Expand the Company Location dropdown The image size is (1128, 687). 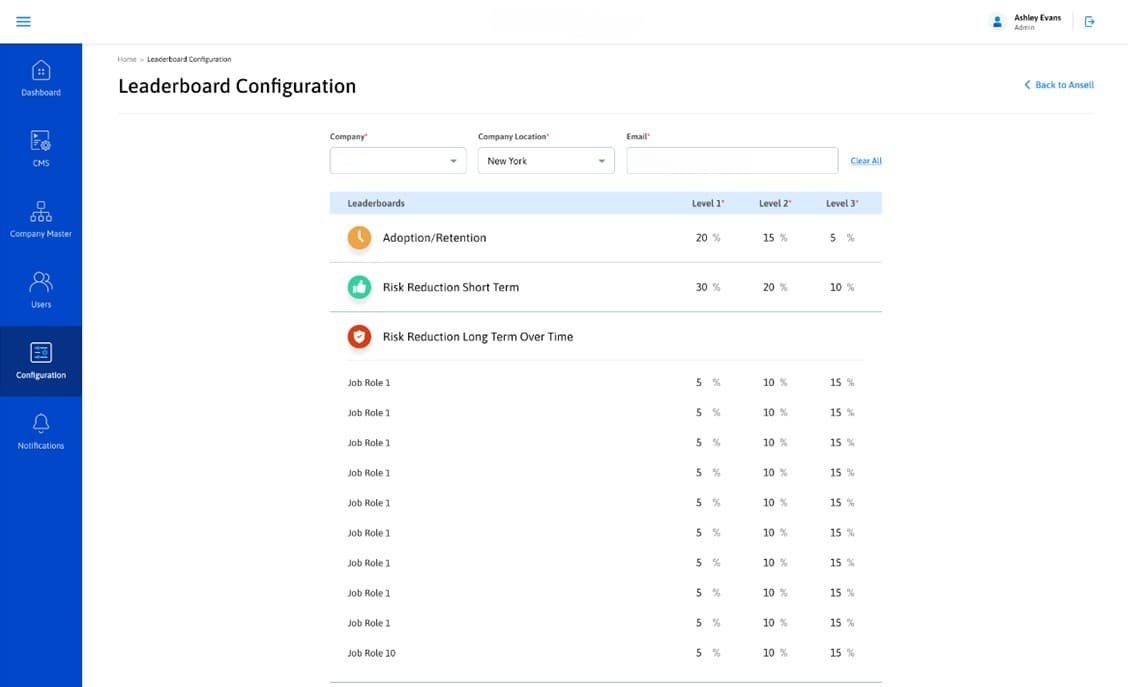[x=546, y=161]
